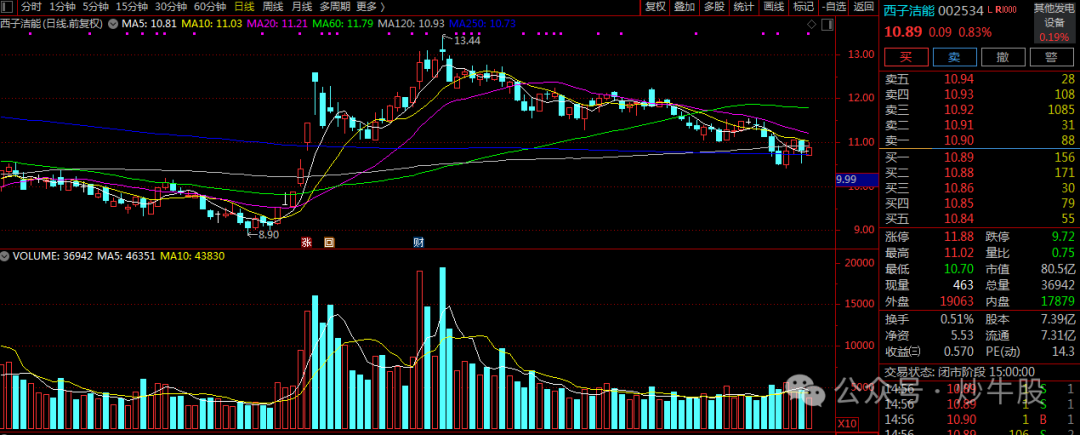Select the 15分钟 chart period
The height and width of the screenshot is (435, 1080).
[132, 7]
